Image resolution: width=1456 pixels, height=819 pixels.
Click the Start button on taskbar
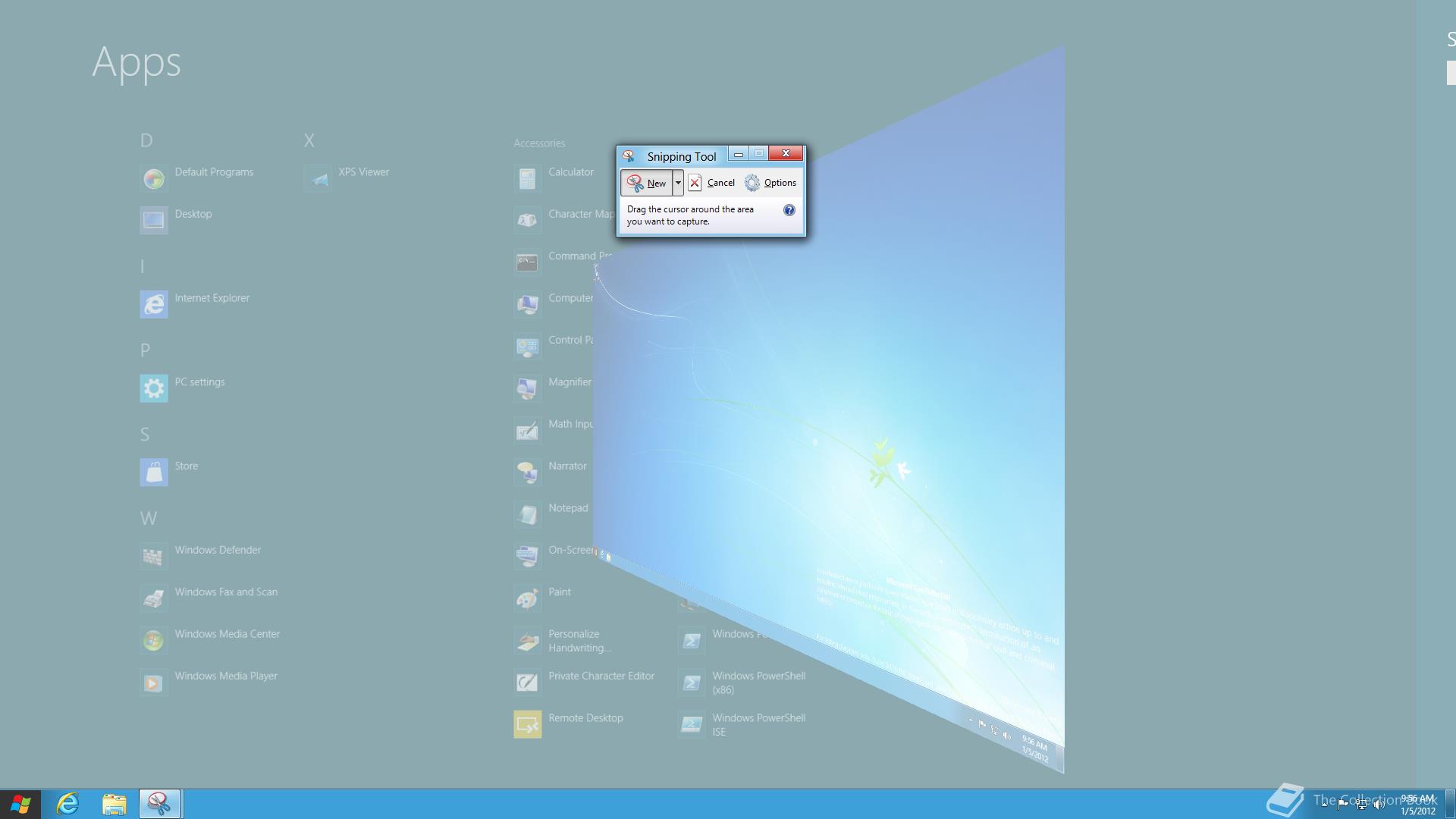coord(20,804)
